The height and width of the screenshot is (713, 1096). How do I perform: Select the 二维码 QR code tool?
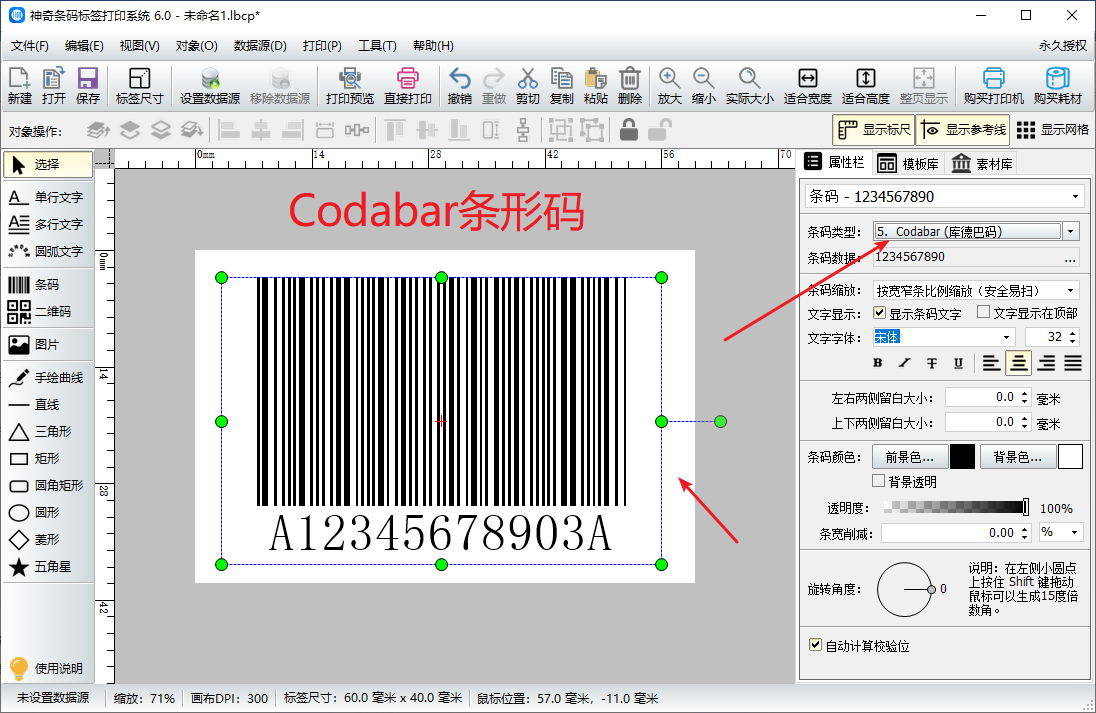tap(48, 312)
